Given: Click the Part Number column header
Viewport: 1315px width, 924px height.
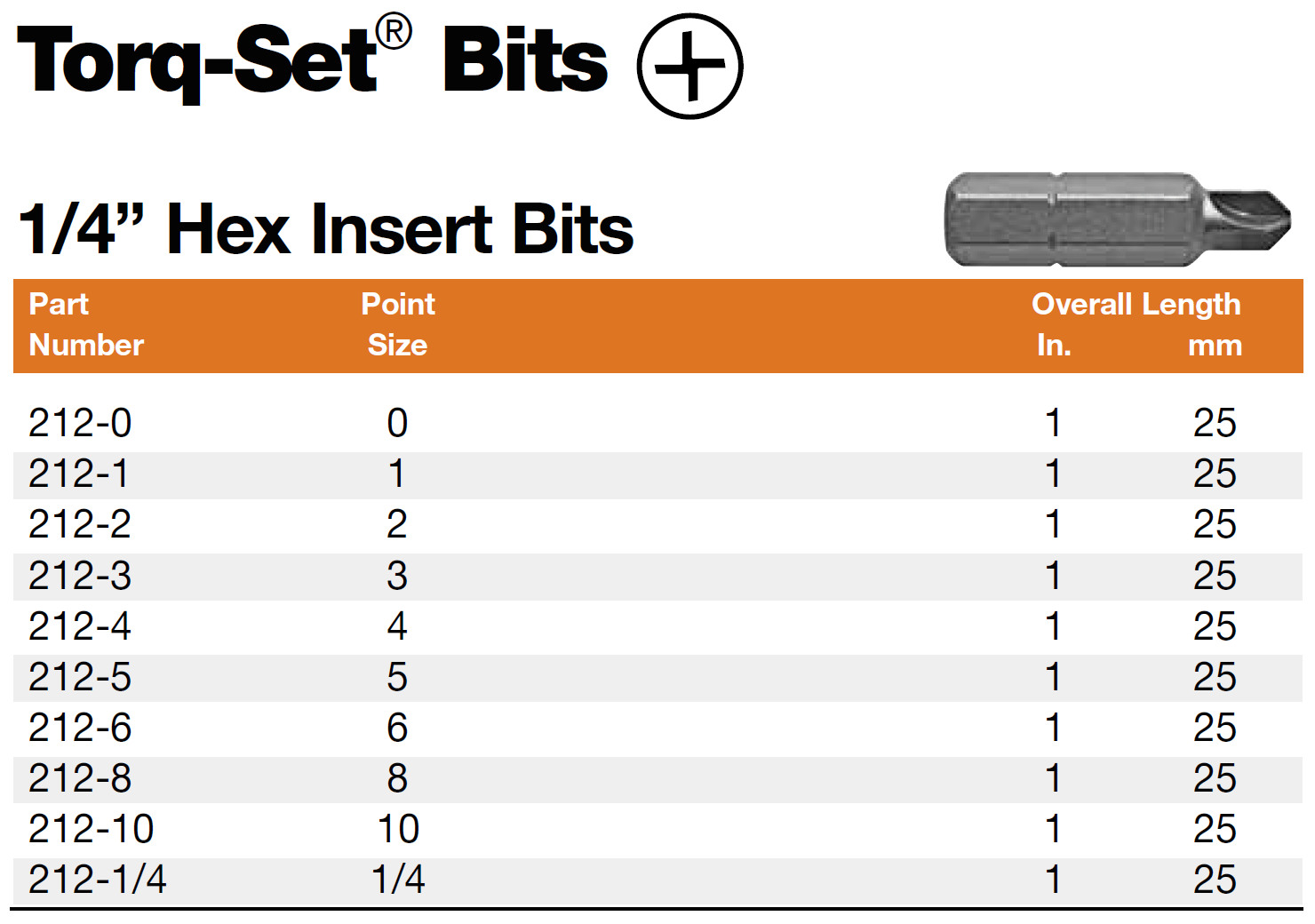Looking at the screenshot, I should click(85, 324).
